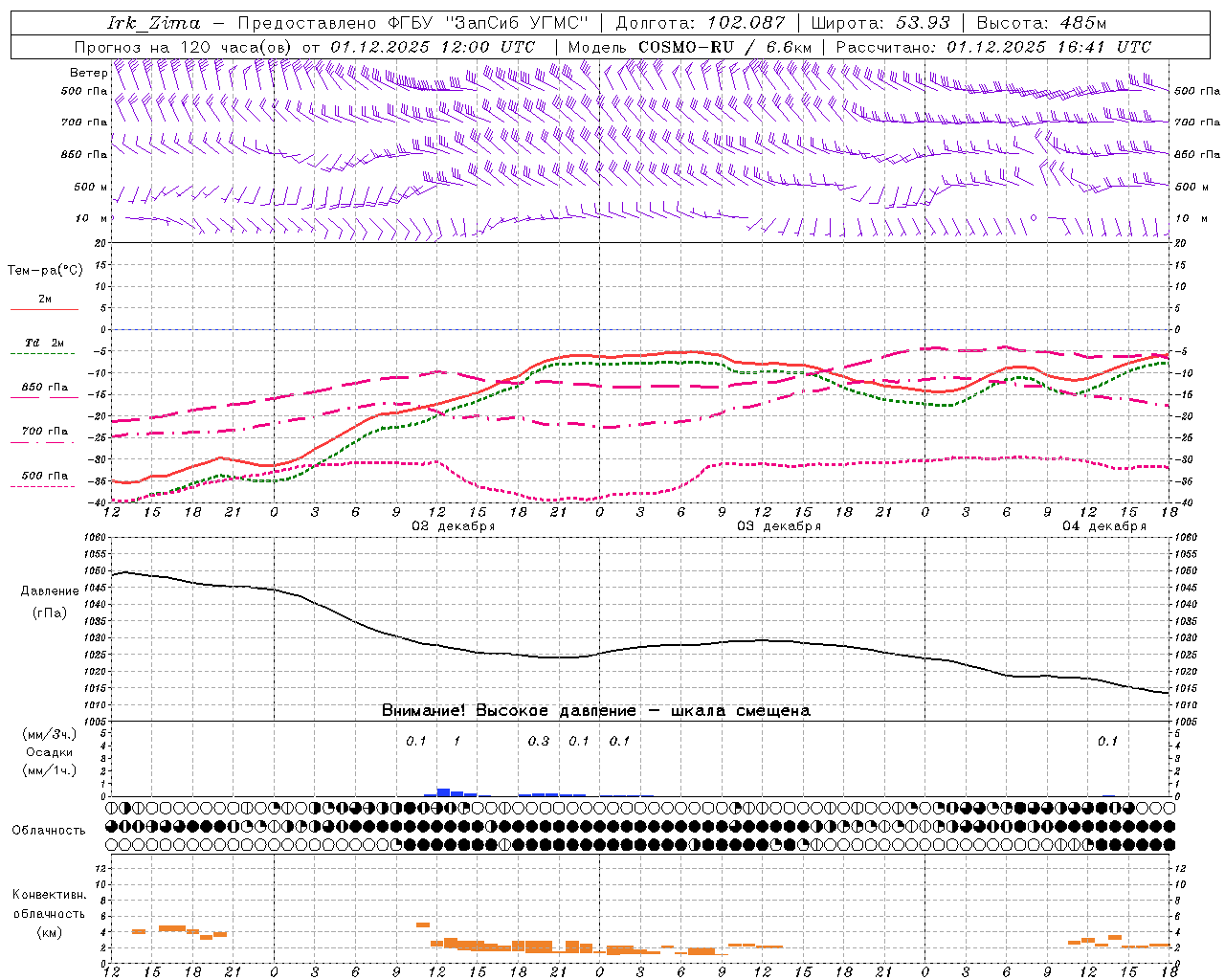Click the computed time Рассчитано: 01.12.2025 16:41 UTC
The image size is (1225, 980).
[x=993, y=47]
